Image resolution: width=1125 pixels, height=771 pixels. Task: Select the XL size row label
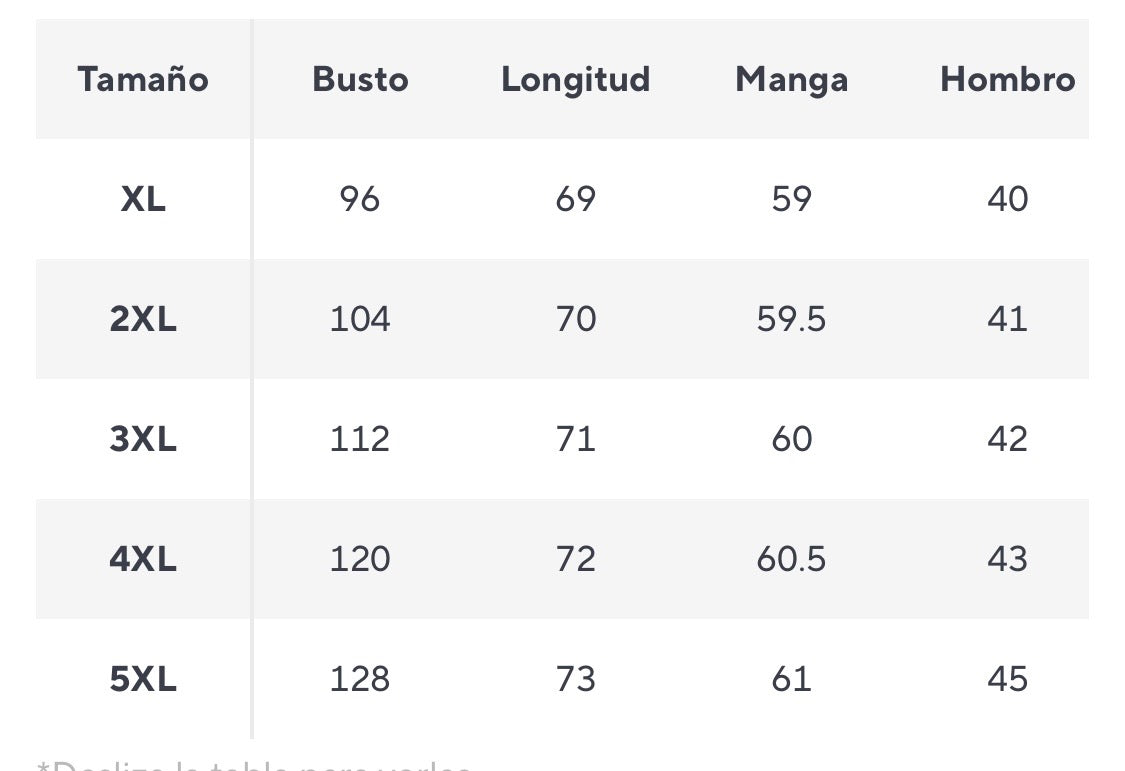click(x=143, y=199)
